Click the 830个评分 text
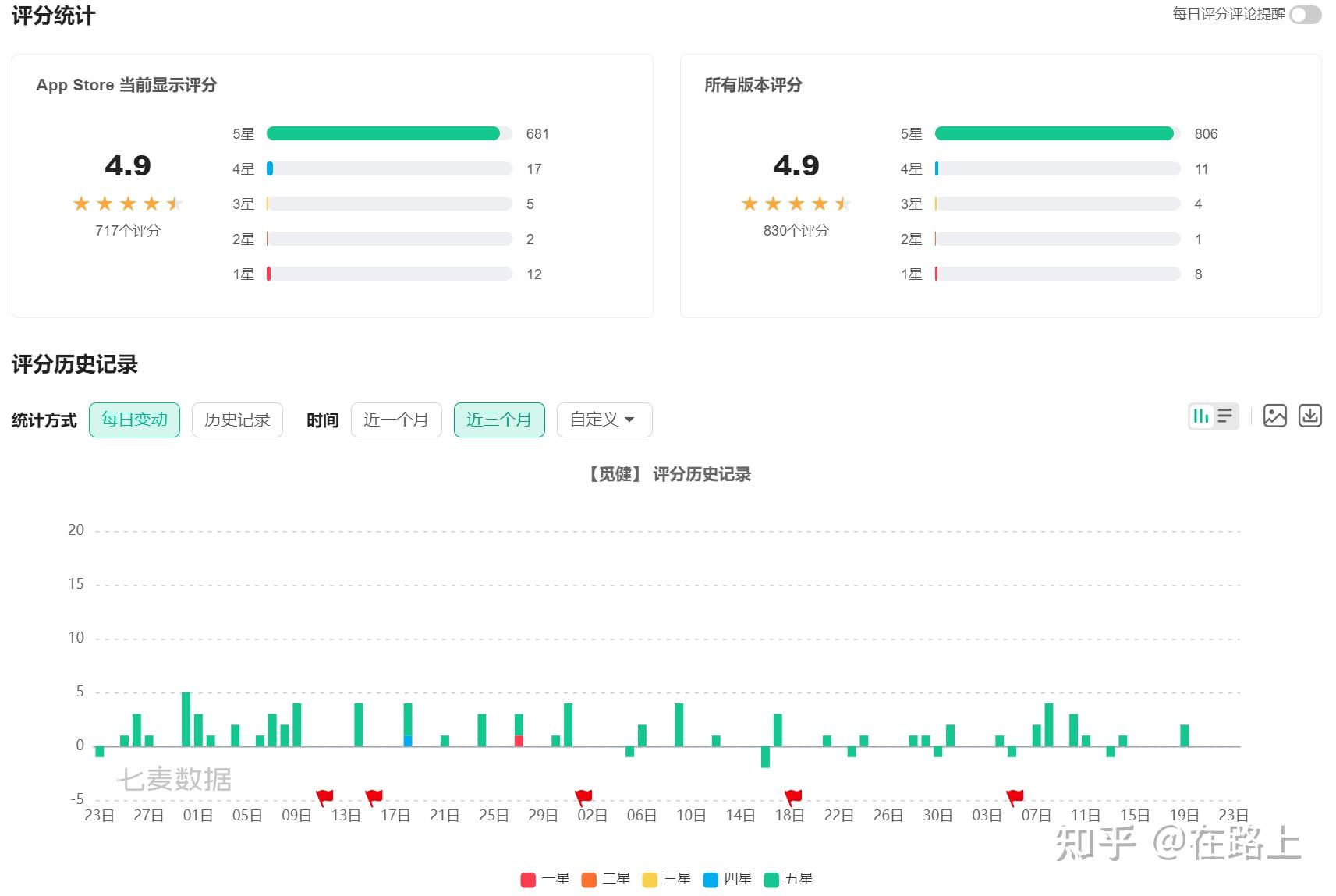The image size is (1336, 896). (x=796, y=231)
